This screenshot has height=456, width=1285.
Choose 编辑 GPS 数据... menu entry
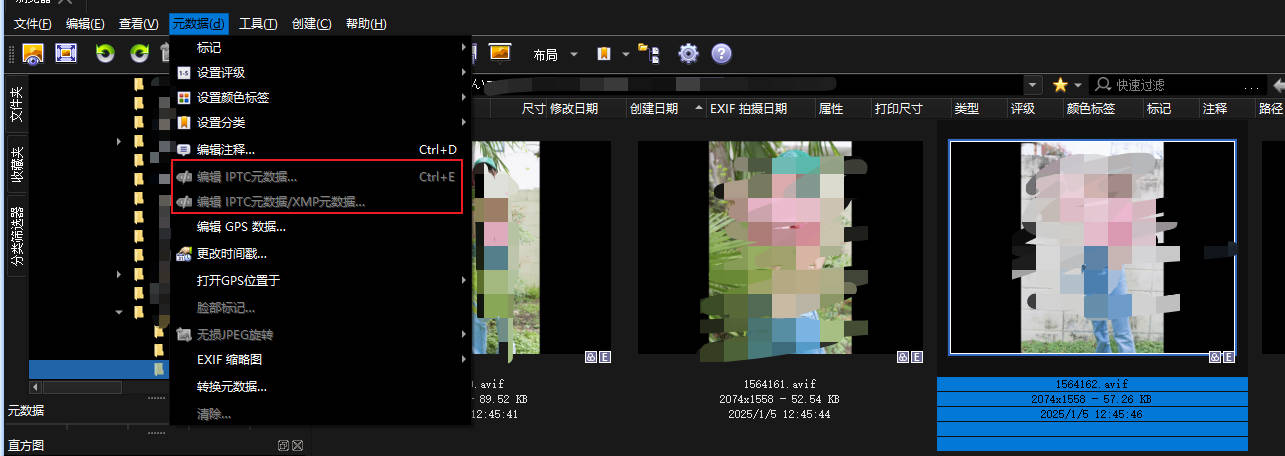pos(320,227)
